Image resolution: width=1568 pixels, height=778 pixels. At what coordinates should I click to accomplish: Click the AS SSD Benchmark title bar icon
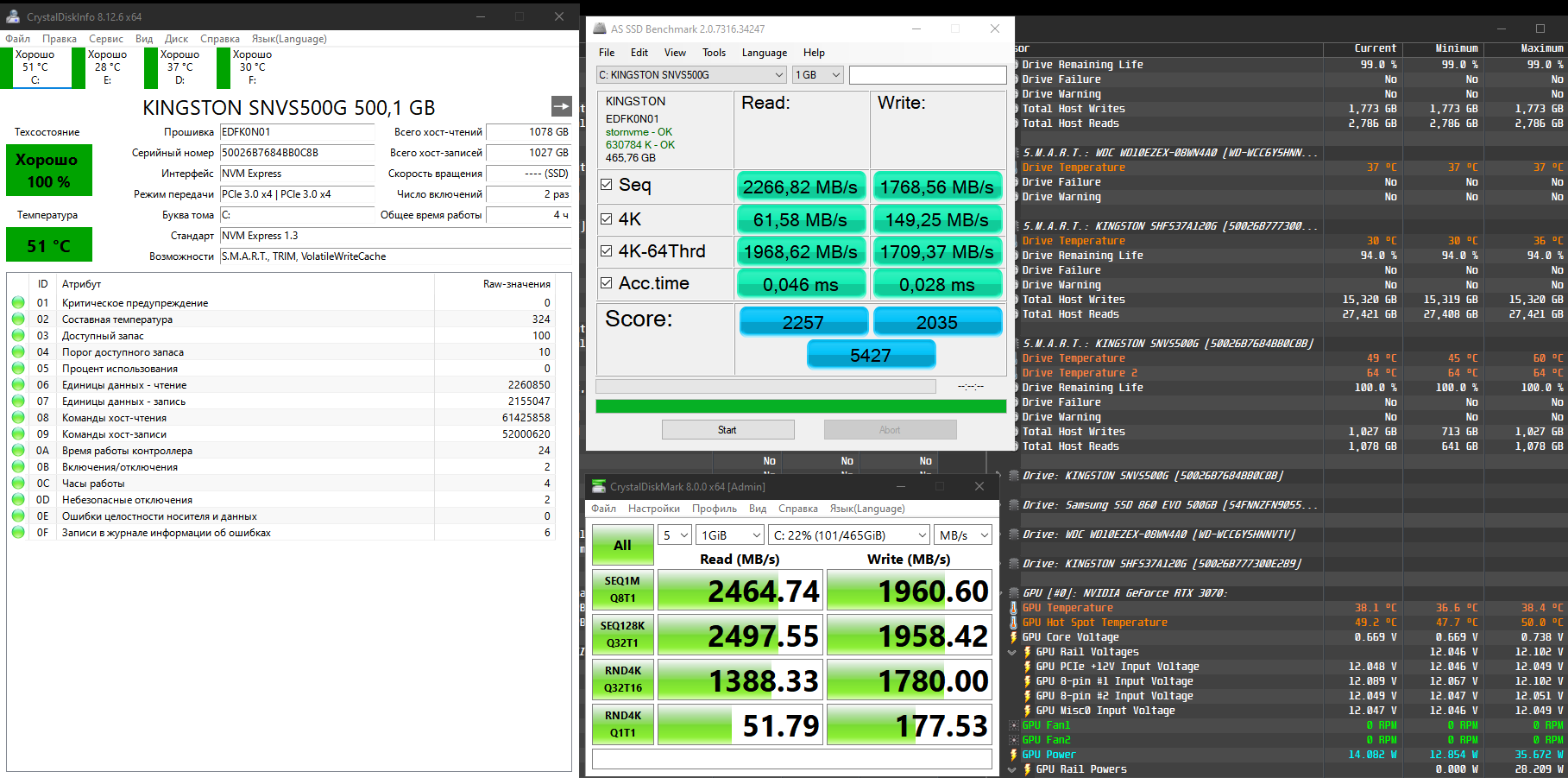[599, 28]
